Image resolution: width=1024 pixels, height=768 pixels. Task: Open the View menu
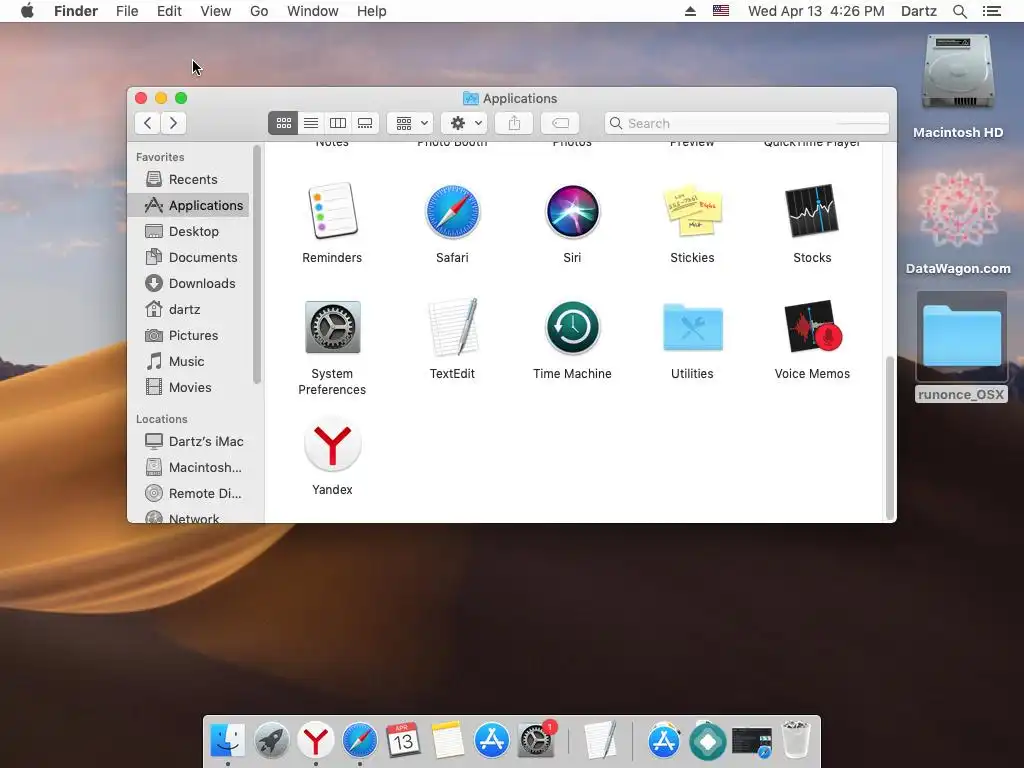216,11
